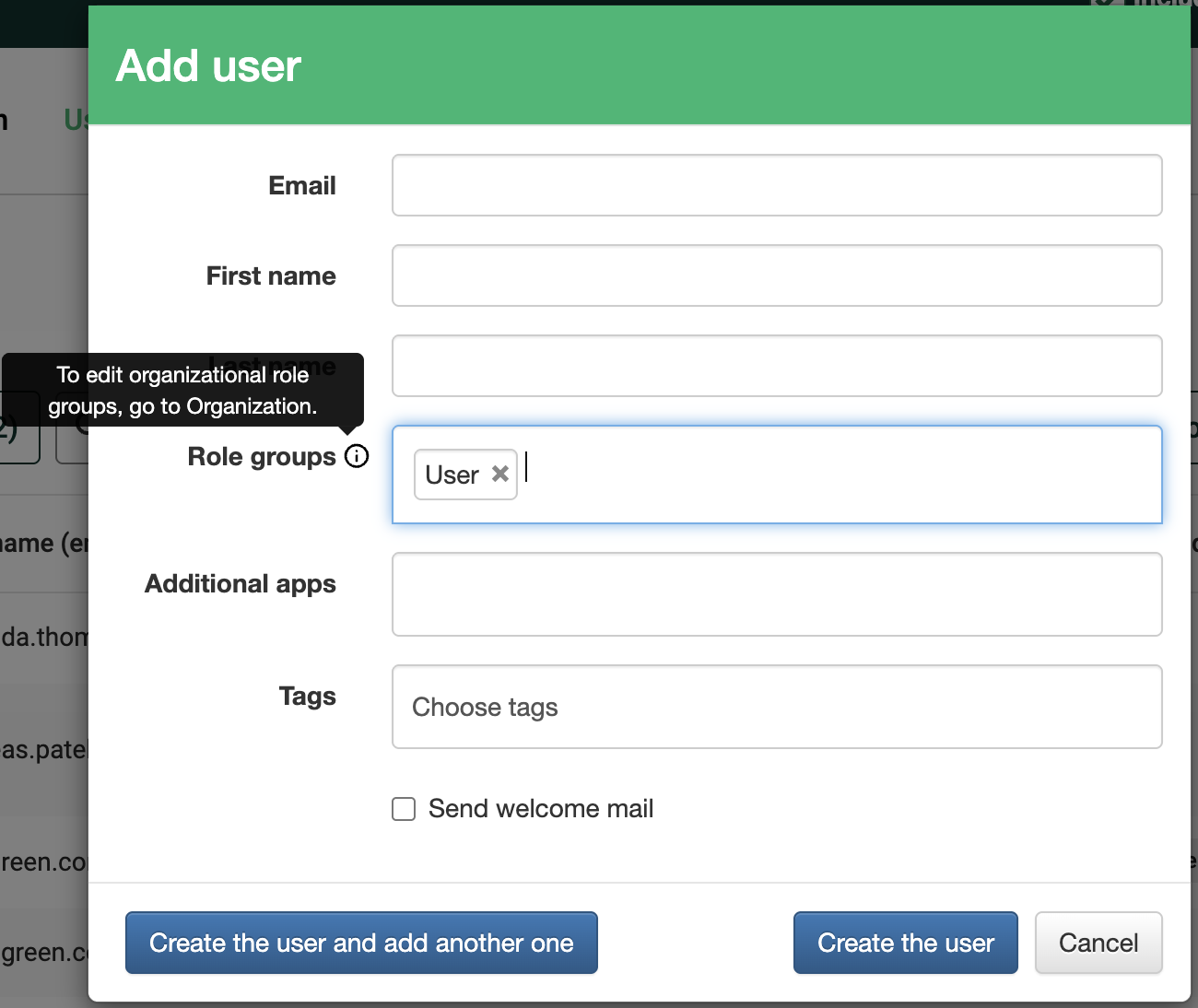Remove the User role group tag
Image resolution: width=1198 pixels, height=1008 pixels.
coord(500,474)
